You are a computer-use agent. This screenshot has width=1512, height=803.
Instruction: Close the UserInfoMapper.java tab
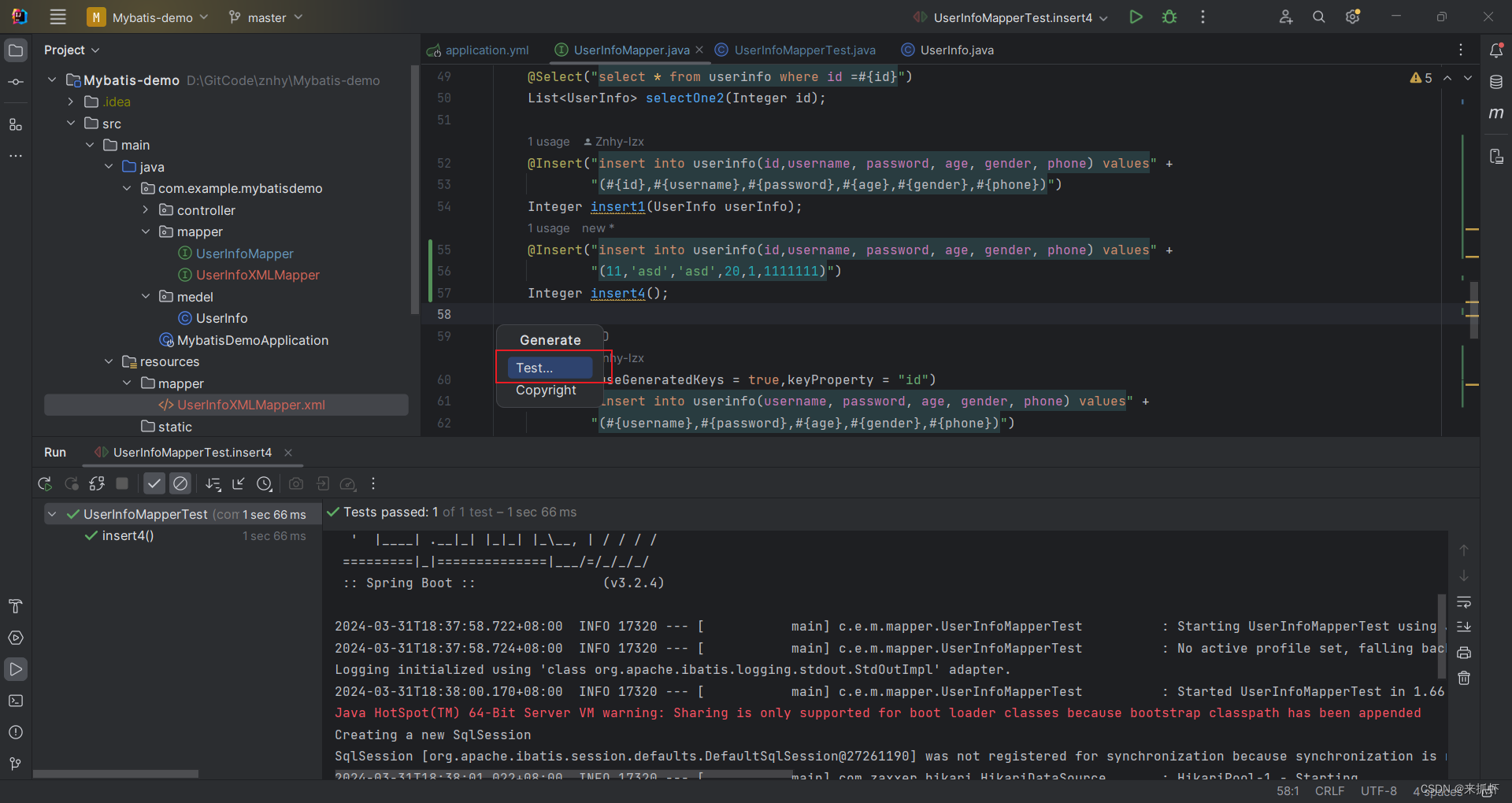[699, 50]
